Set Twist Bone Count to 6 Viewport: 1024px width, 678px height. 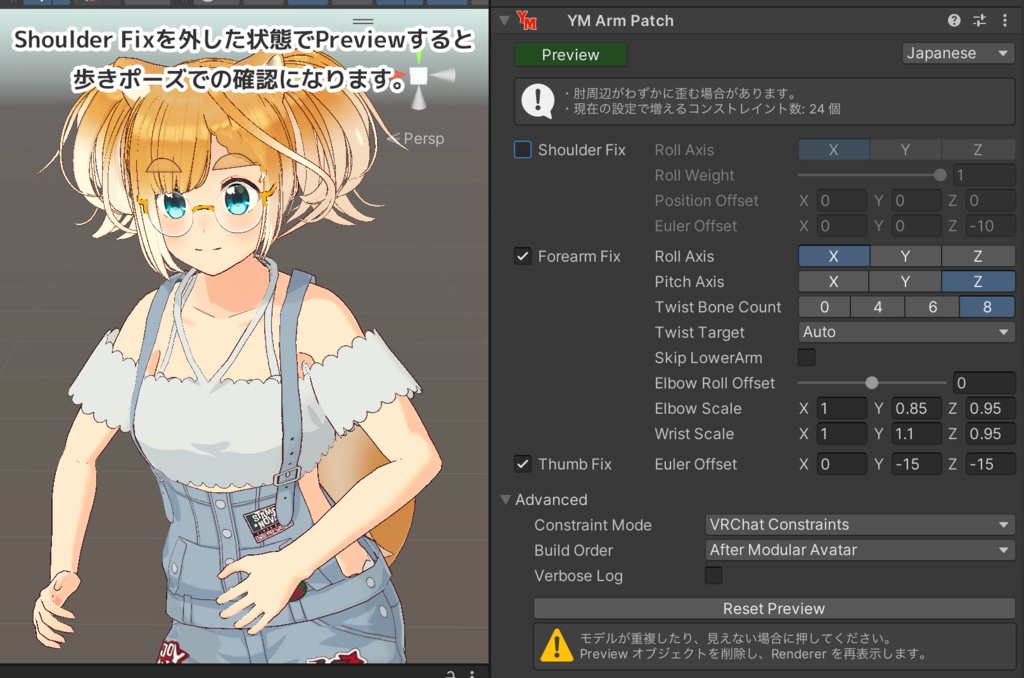(933, 307)
